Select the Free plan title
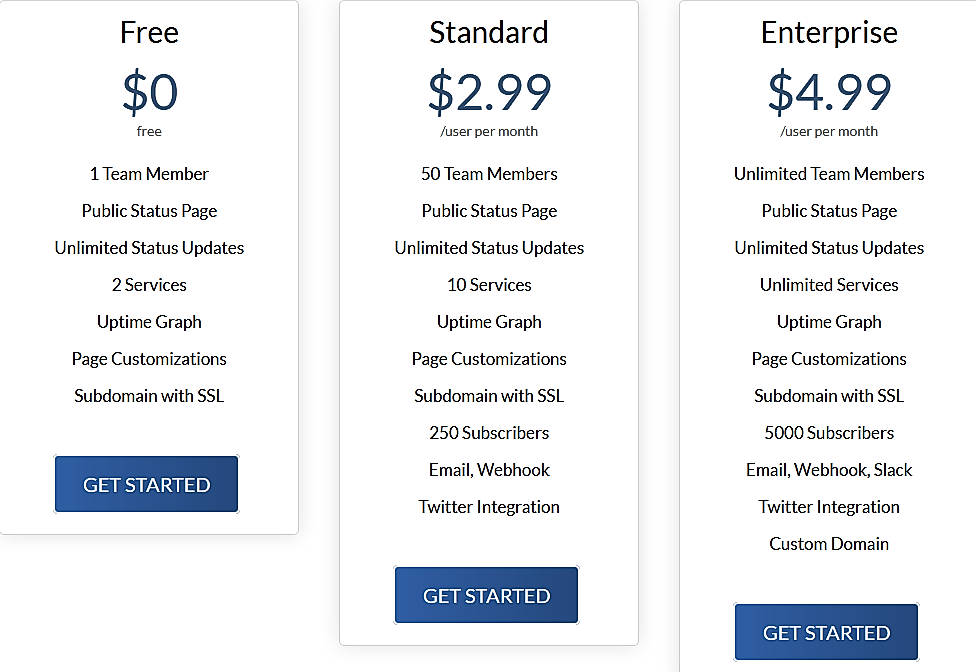The width and height of the screenshot is (976, 672). coord(149,32)
